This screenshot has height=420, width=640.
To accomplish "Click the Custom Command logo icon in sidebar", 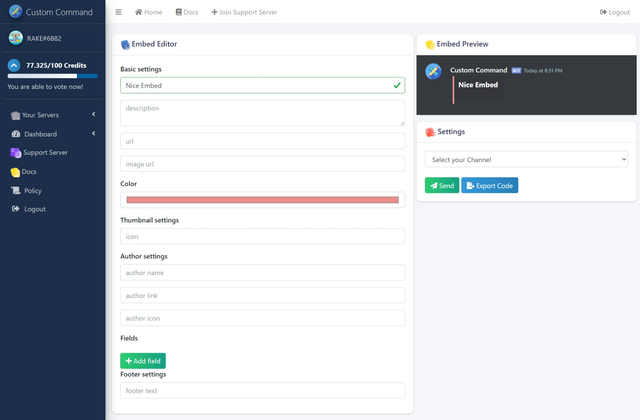I will click(15, 12).
